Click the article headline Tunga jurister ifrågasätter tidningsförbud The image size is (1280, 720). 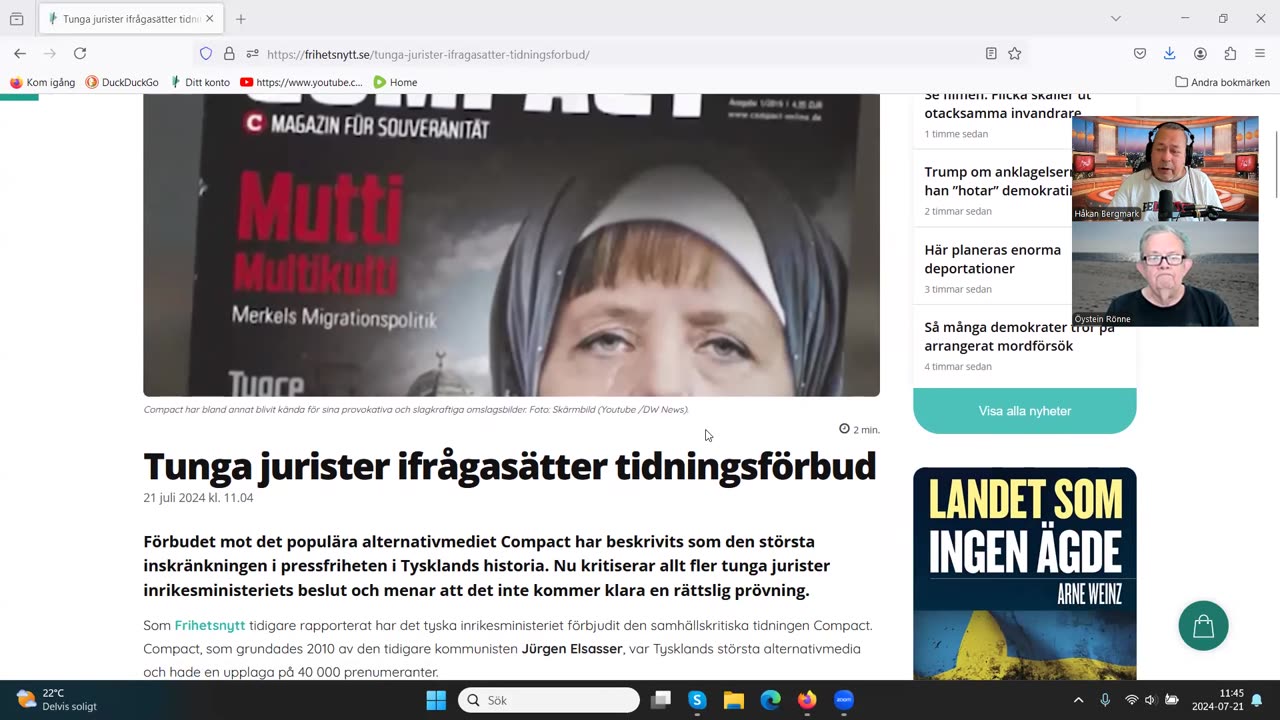point(510,466)
